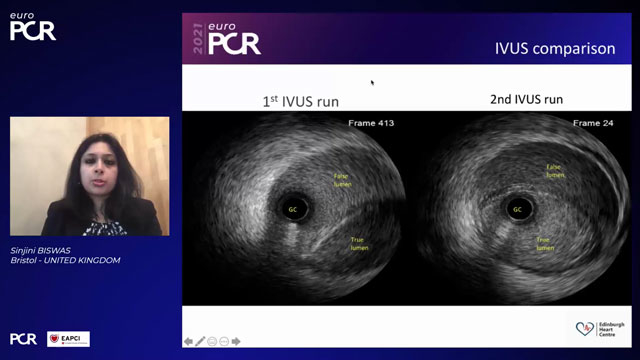The height and width of the screenshot is (360, 640).
Task: Click 'True lumen' label in first IVUS run
Action: pyautogui.click(x=359, y=244)
